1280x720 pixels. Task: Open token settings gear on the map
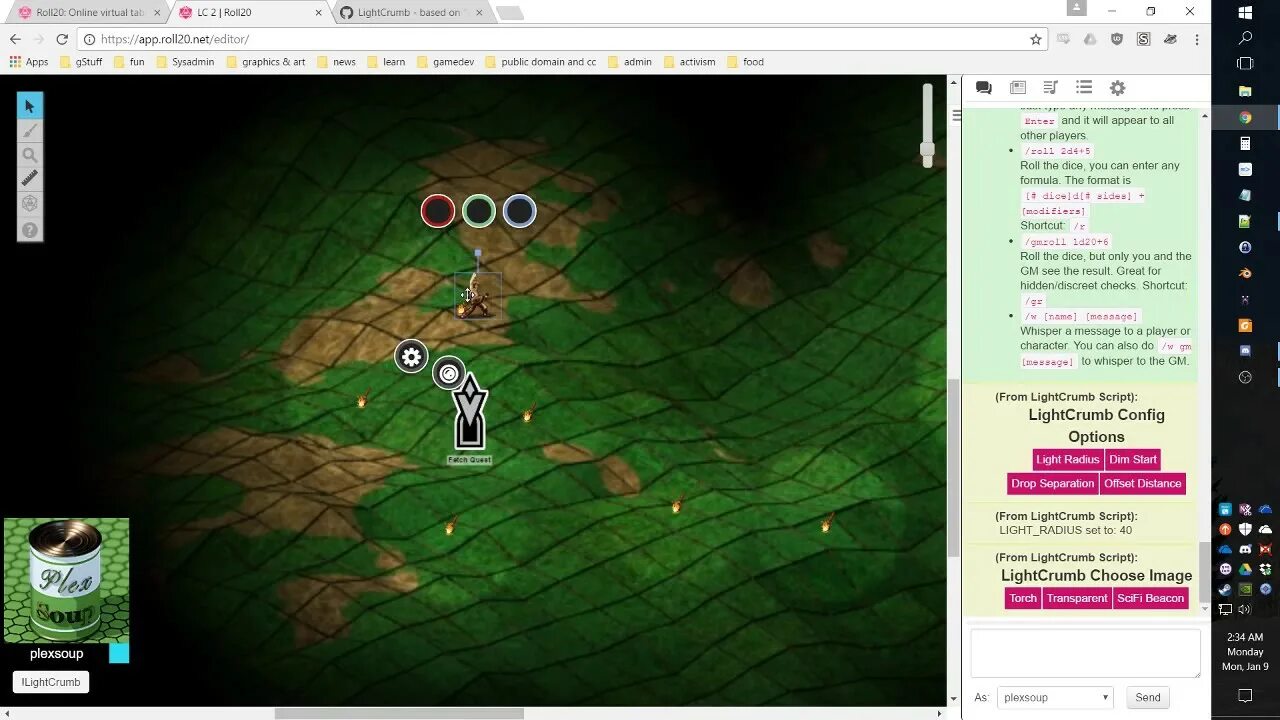tap(411, 357)
